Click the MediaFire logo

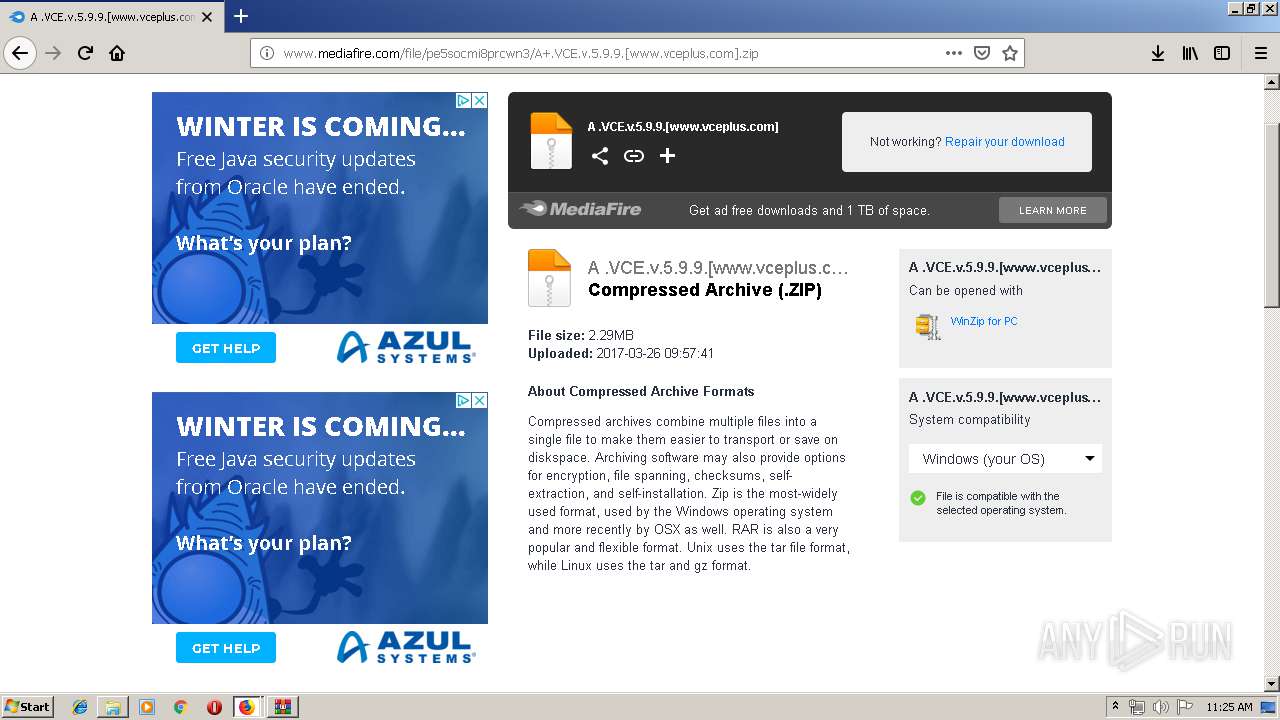(x=581, y=209)
